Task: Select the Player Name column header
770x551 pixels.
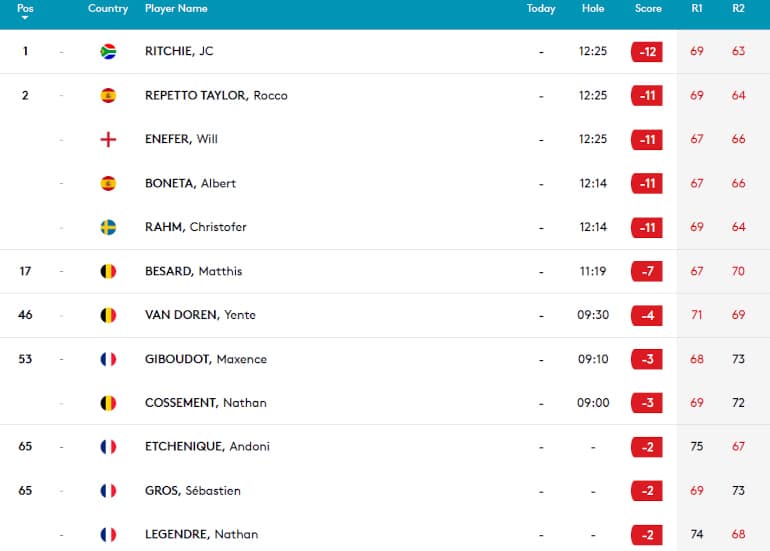Action: pyautogui.click(x=176, y=8)
